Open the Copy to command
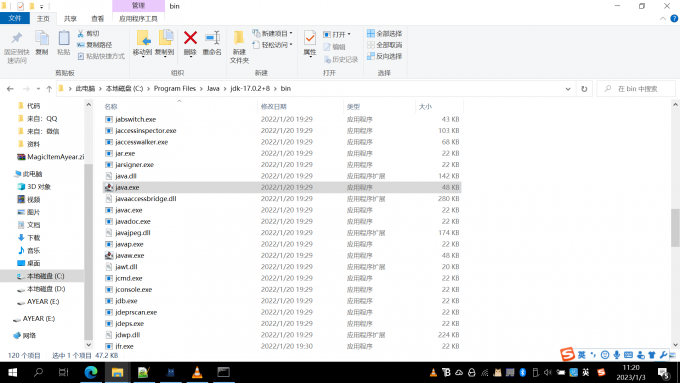The image size is (680, 383). (164, 43)
